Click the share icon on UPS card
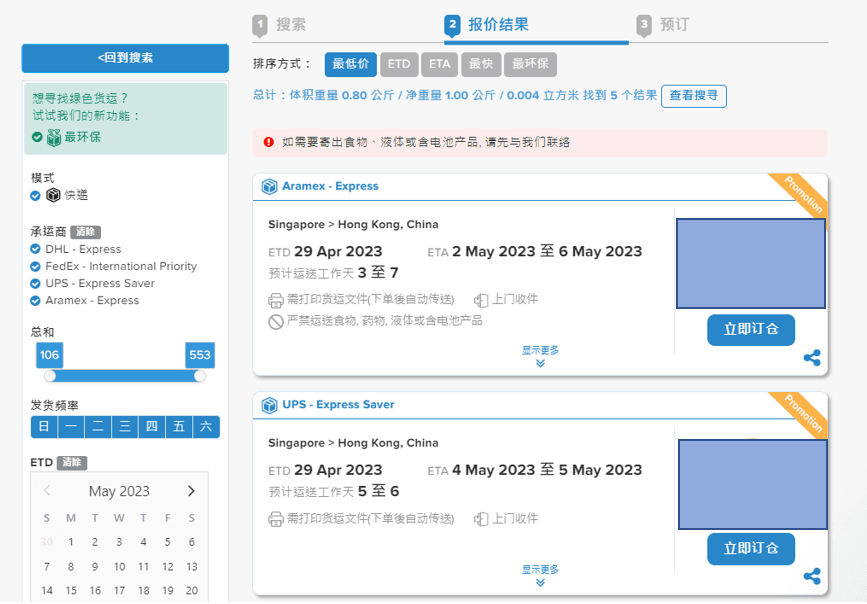The height and width of the screenshot is (604, 867). (x=812, y=576)
